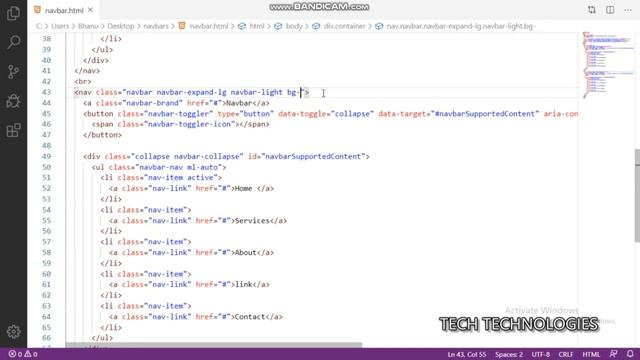The image size is (640, 360).
Task: Click the </nav> closing tag on line 41
Action: (x=87, y=71)
